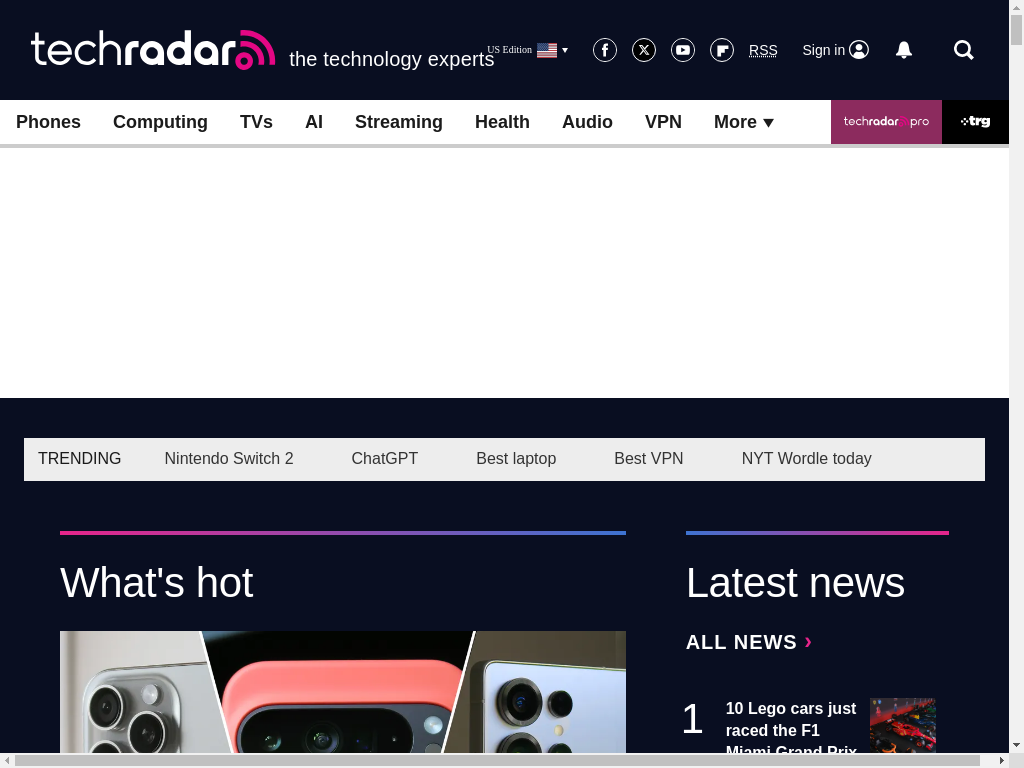Click the scroll left arrow on horizontal scrollbar
This screenshot has height=768, width=1024.
pos(6,761)
